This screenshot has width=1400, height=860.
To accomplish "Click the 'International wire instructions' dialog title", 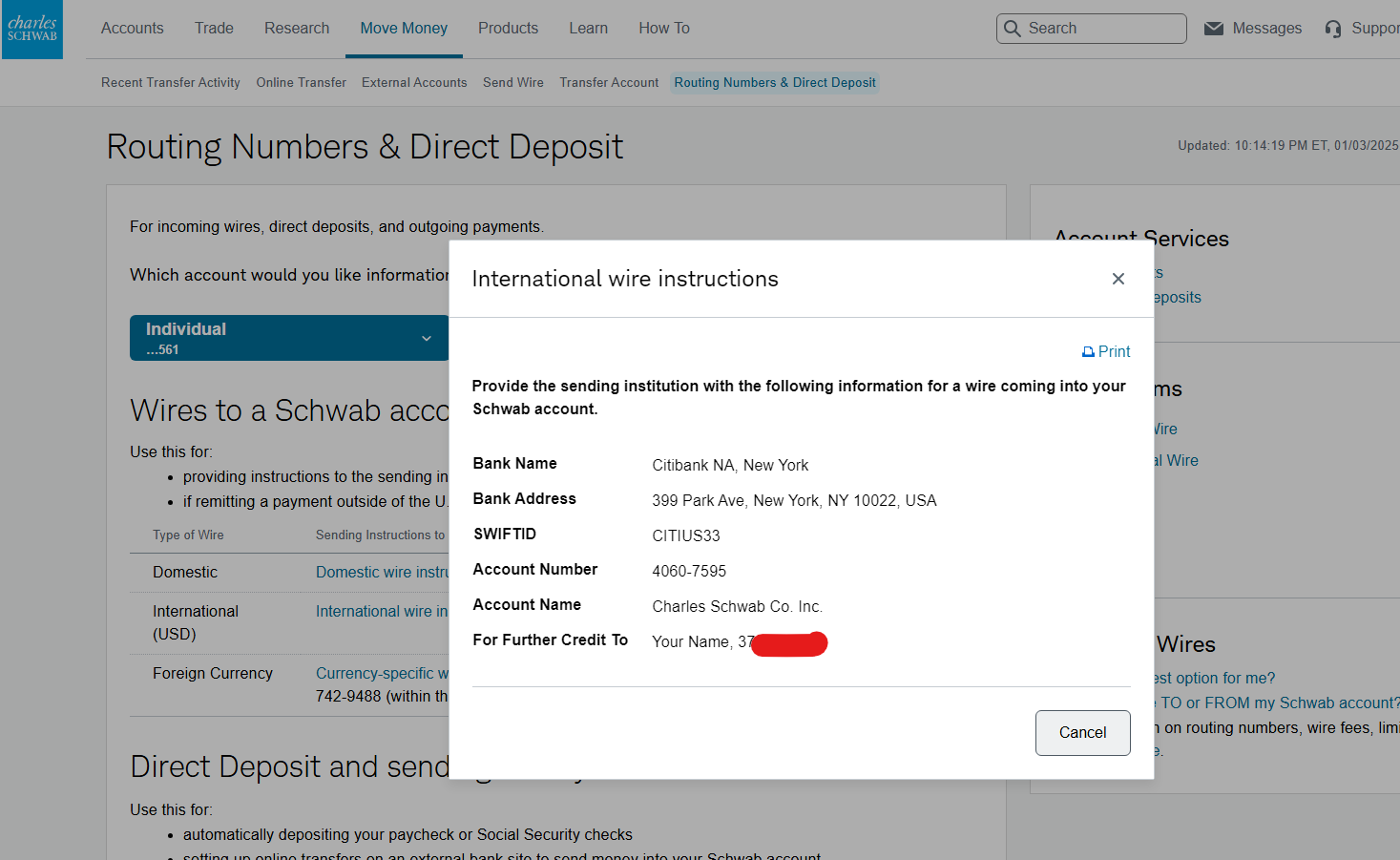I will (x=625, y=279).
